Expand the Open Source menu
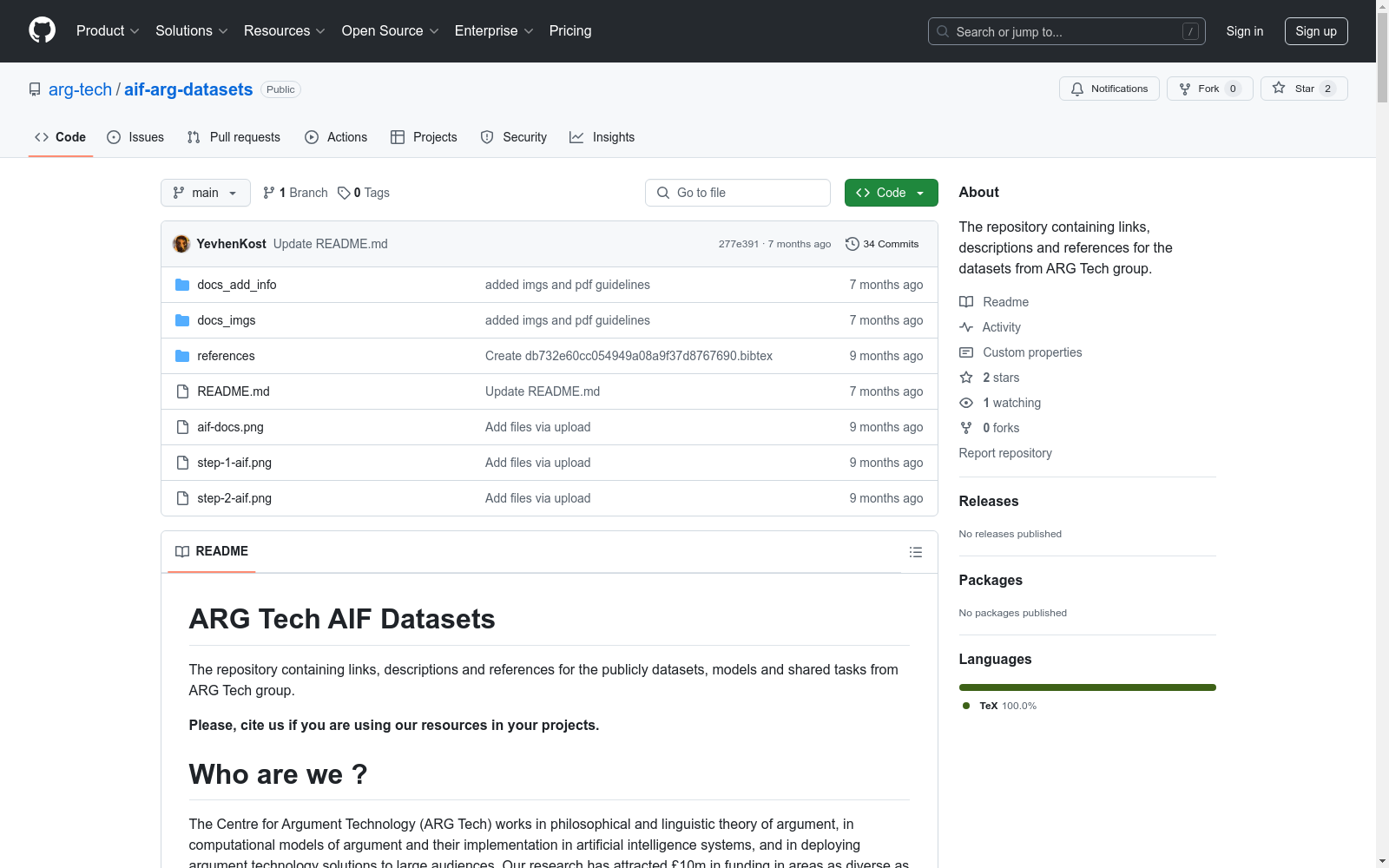 tap(391, 31)
